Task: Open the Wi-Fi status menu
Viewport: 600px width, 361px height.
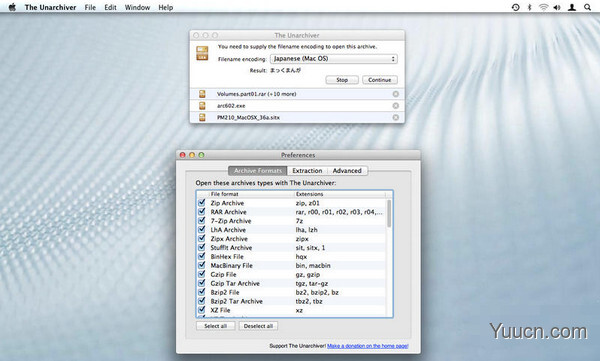Action: (543, 7)
